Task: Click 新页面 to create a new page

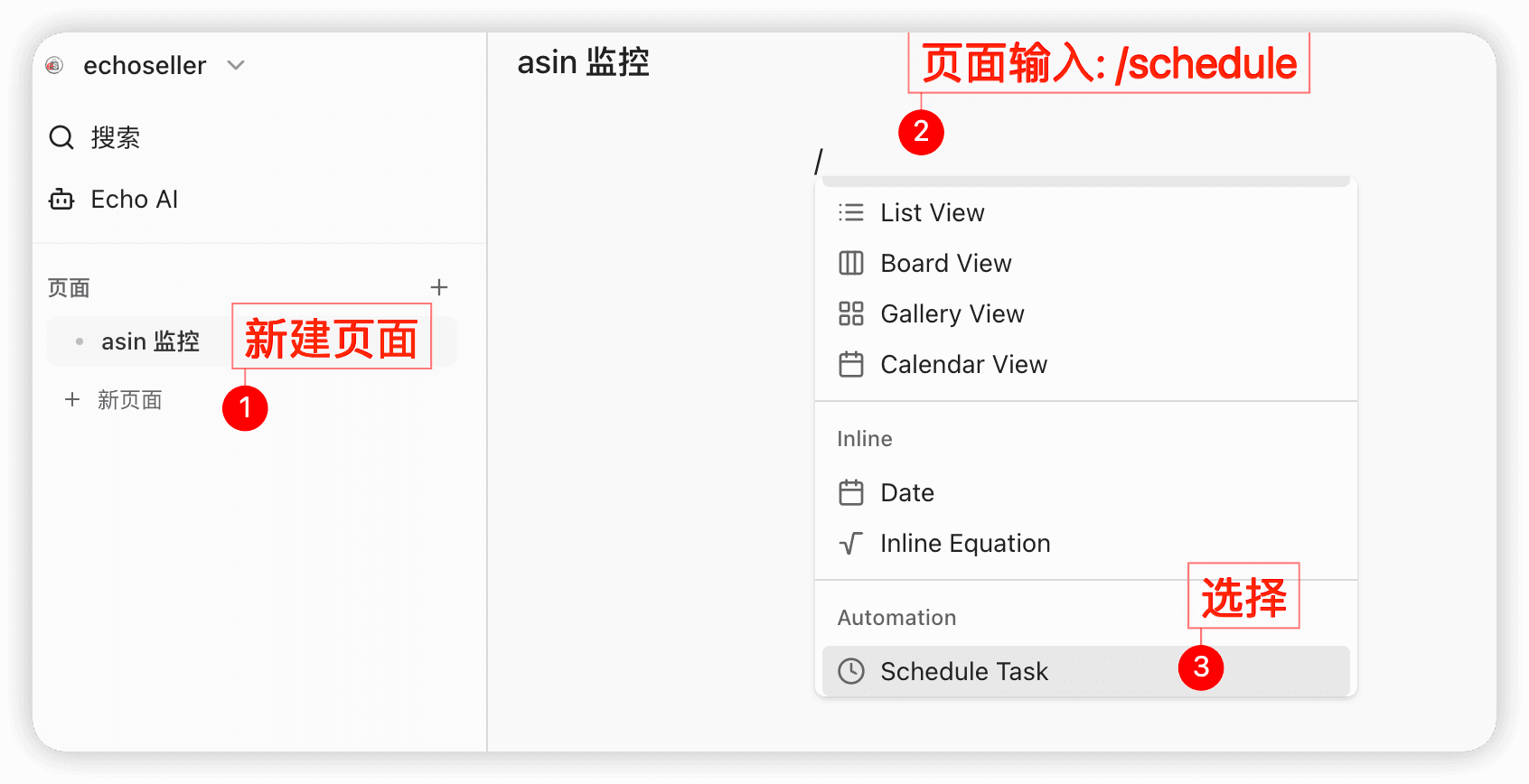Action: [x=129, y=399]
